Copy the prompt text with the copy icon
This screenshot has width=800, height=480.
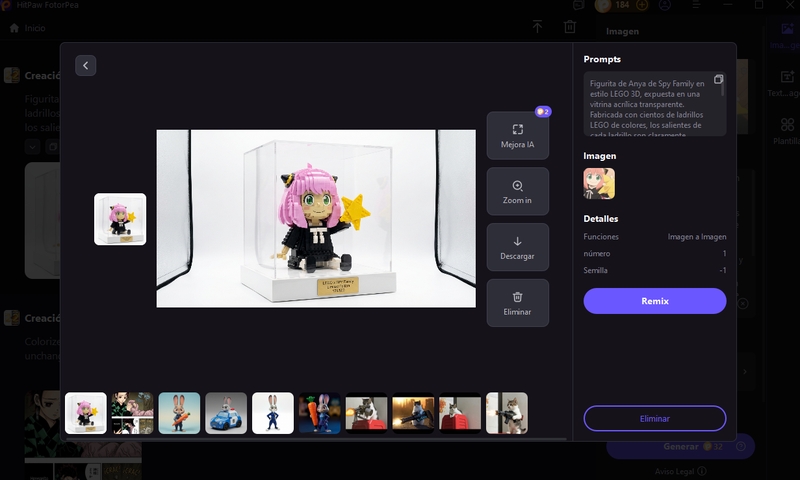pyautogui.click(x=718, y=80)
